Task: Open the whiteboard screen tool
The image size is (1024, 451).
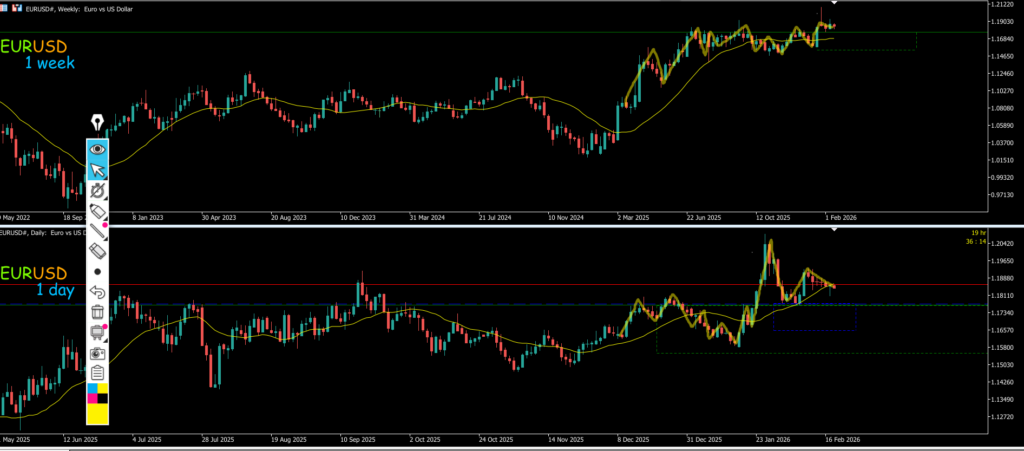Action: click(x=97, y=332)
